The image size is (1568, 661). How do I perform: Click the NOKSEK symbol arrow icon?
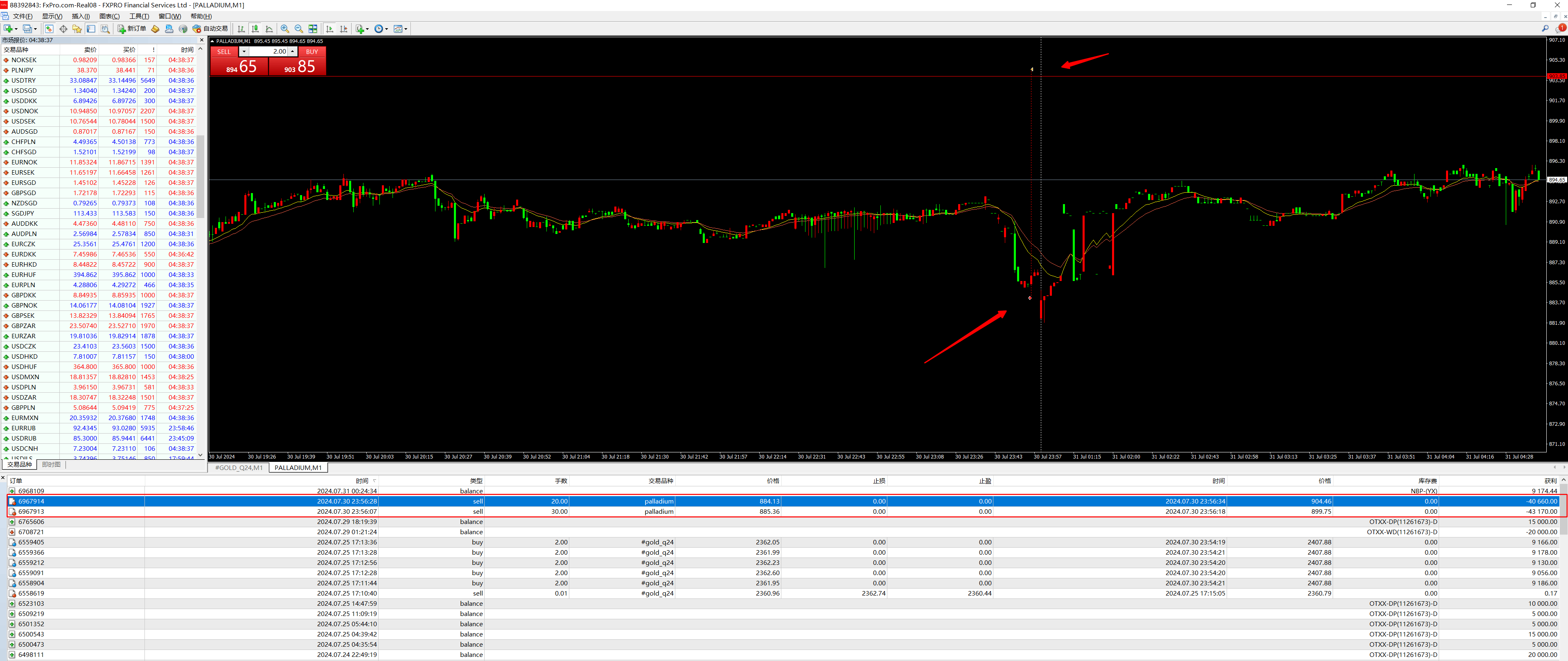click(x=5, y=60)
